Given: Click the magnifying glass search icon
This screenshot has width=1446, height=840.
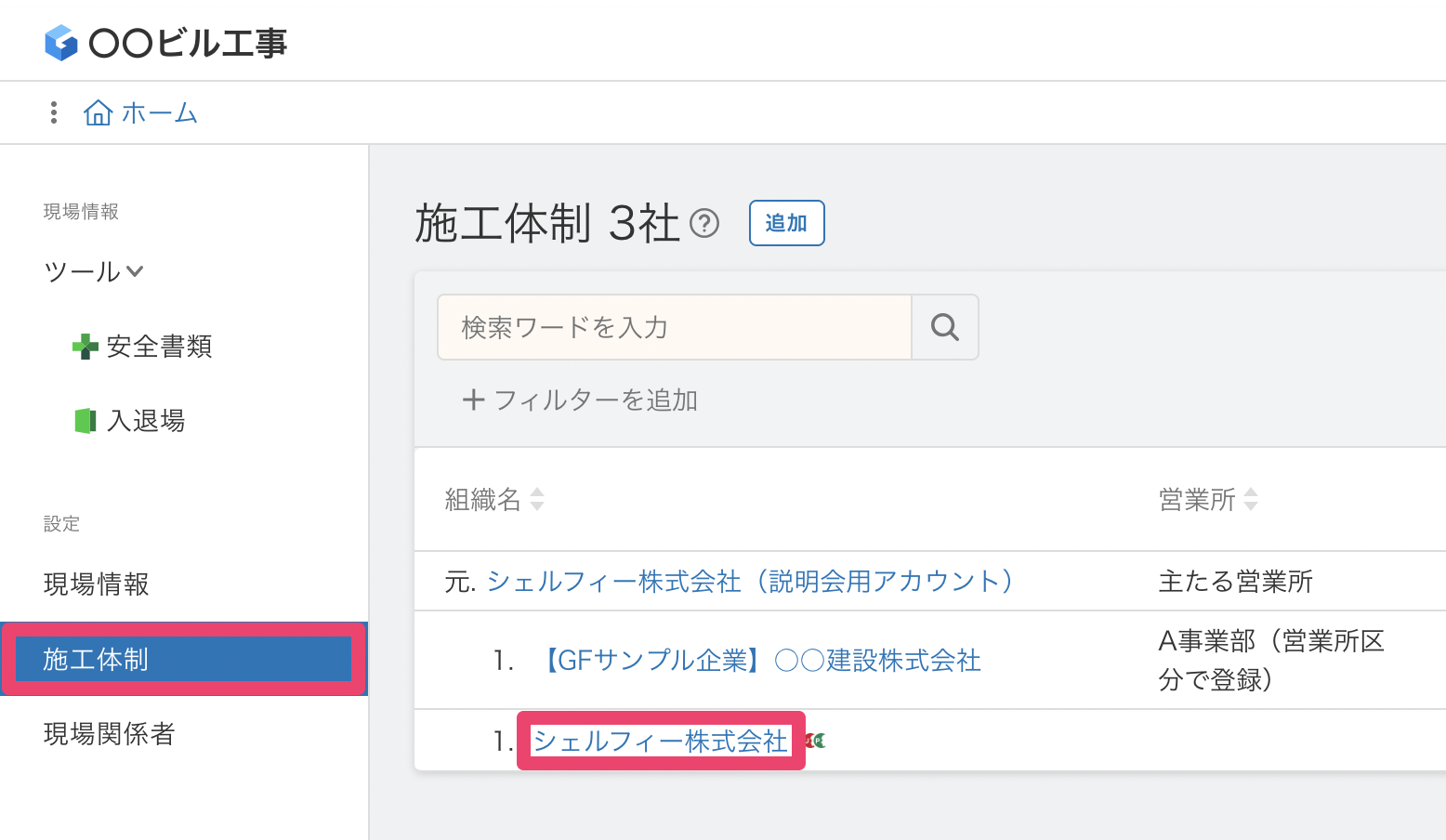Looking at the screenshot, I should point(944,327).
